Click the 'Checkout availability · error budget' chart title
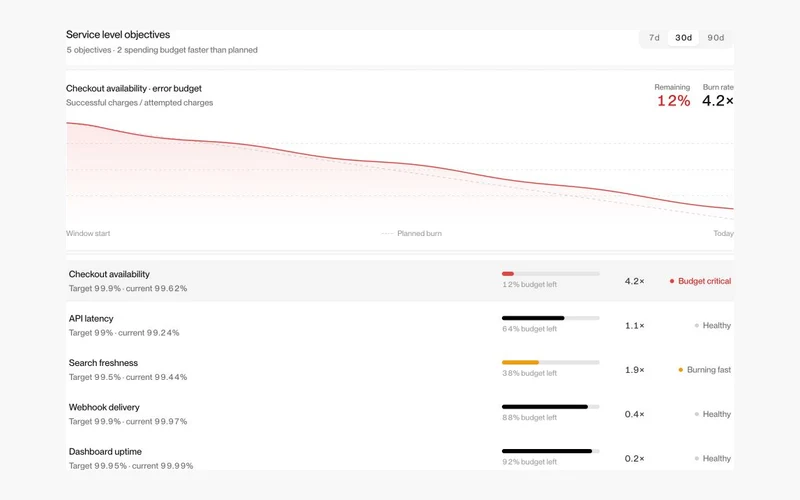The image size is (800, 500). [134, 88]
